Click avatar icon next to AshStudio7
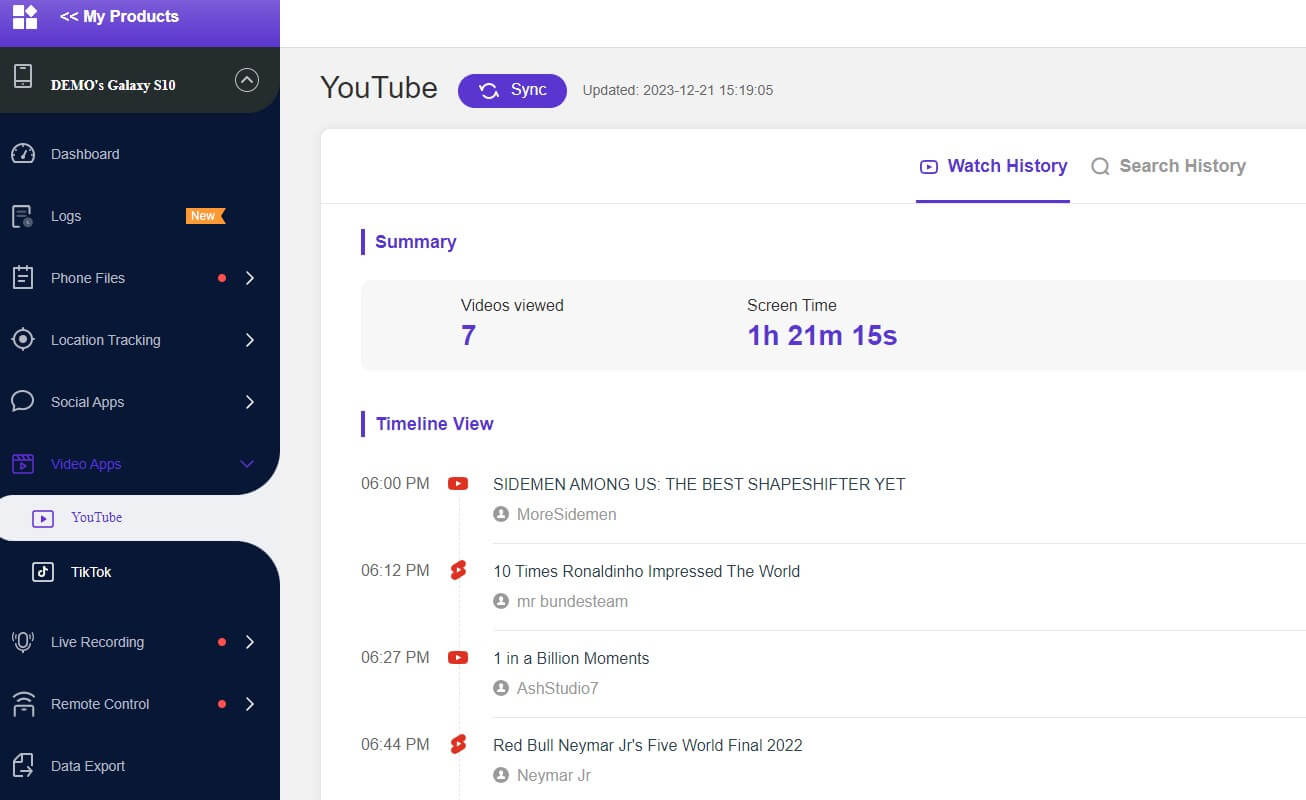1306x800 pixels. pyautogui.click(x=501, y=688)
